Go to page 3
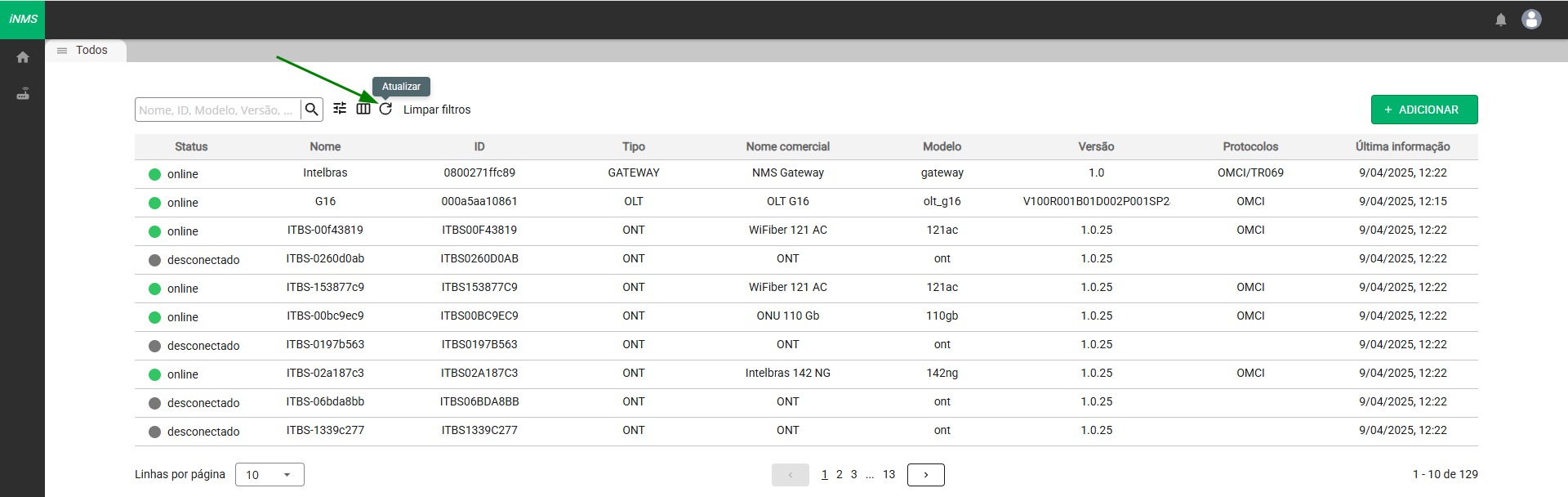 [854, 474]
